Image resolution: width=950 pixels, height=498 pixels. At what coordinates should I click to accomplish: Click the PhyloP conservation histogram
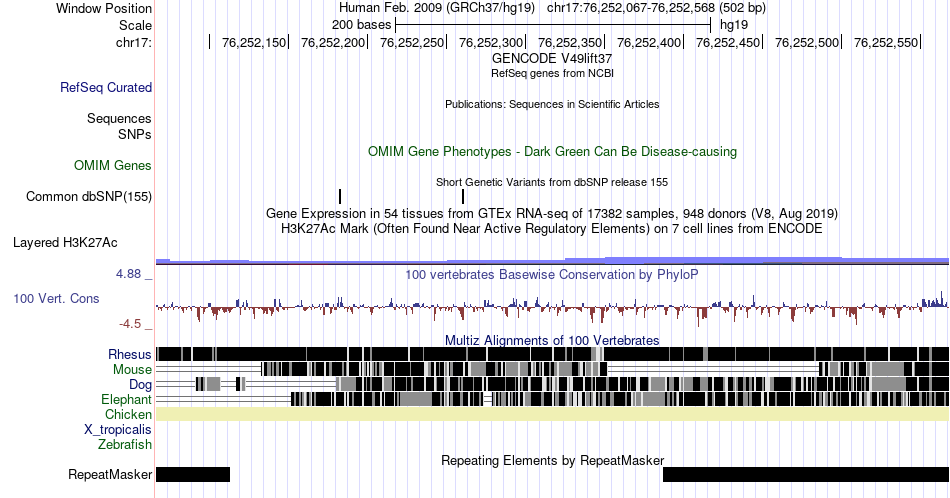553,308
